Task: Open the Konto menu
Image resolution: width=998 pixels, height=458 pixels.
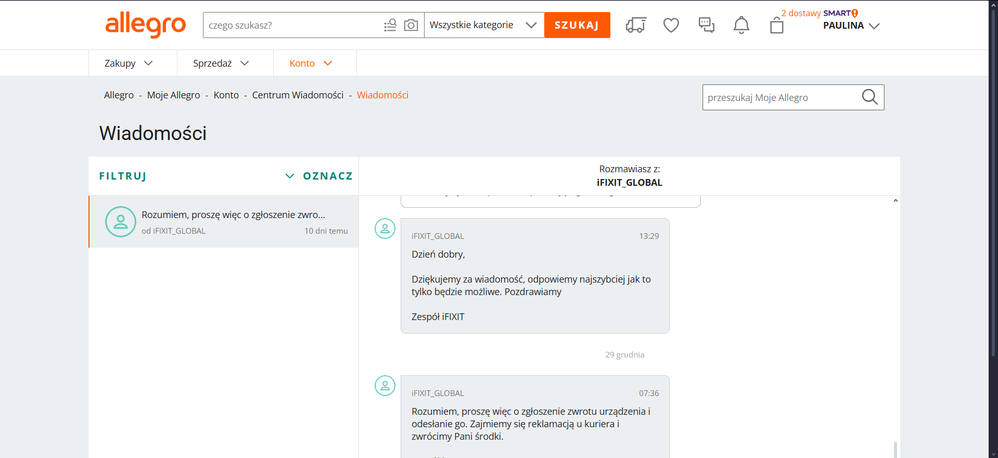Action: point(310,63)
